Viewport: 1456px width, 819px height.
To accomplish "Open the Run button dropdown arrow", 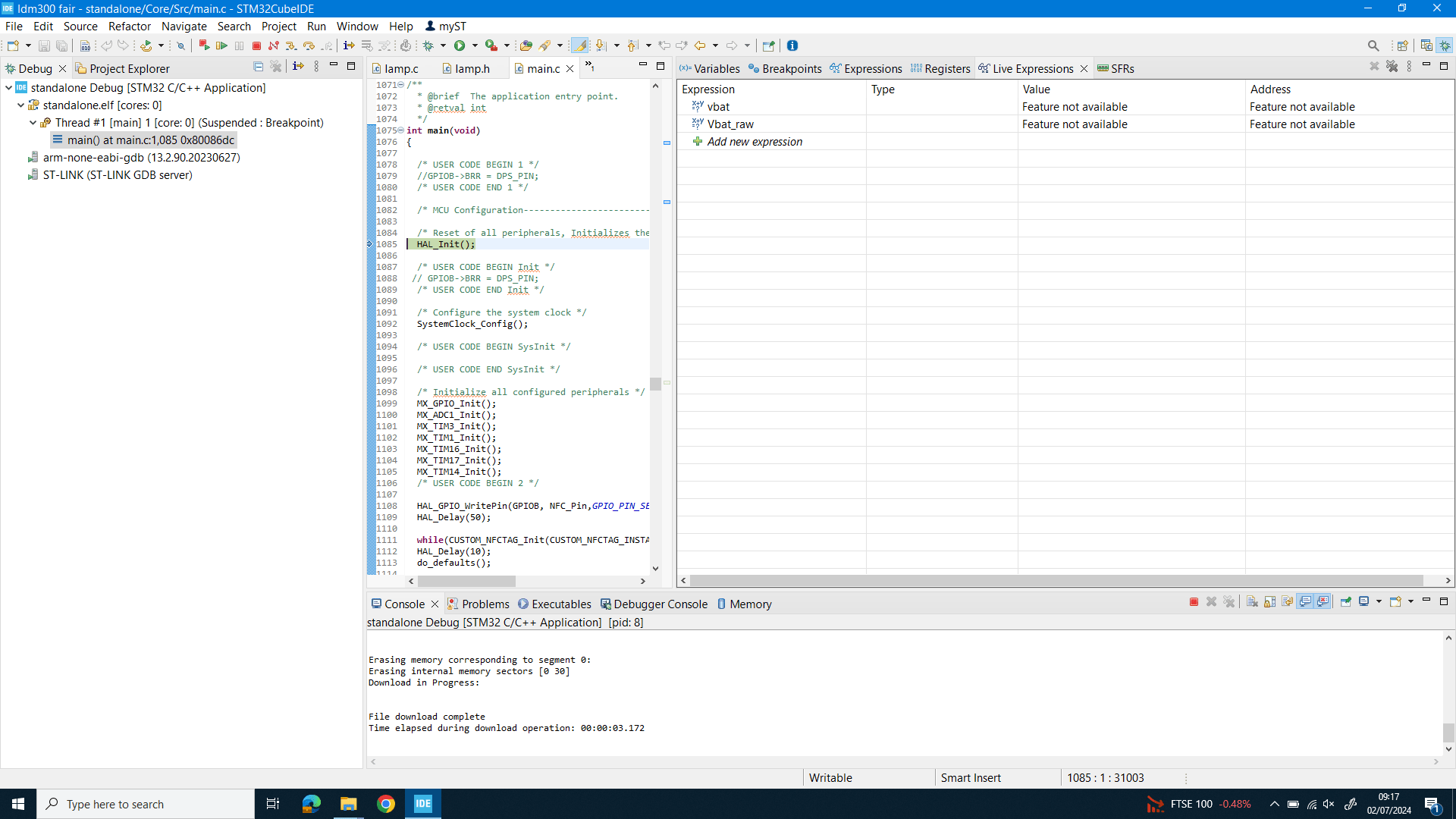I will pyautogui.click(x=475, y=46).
